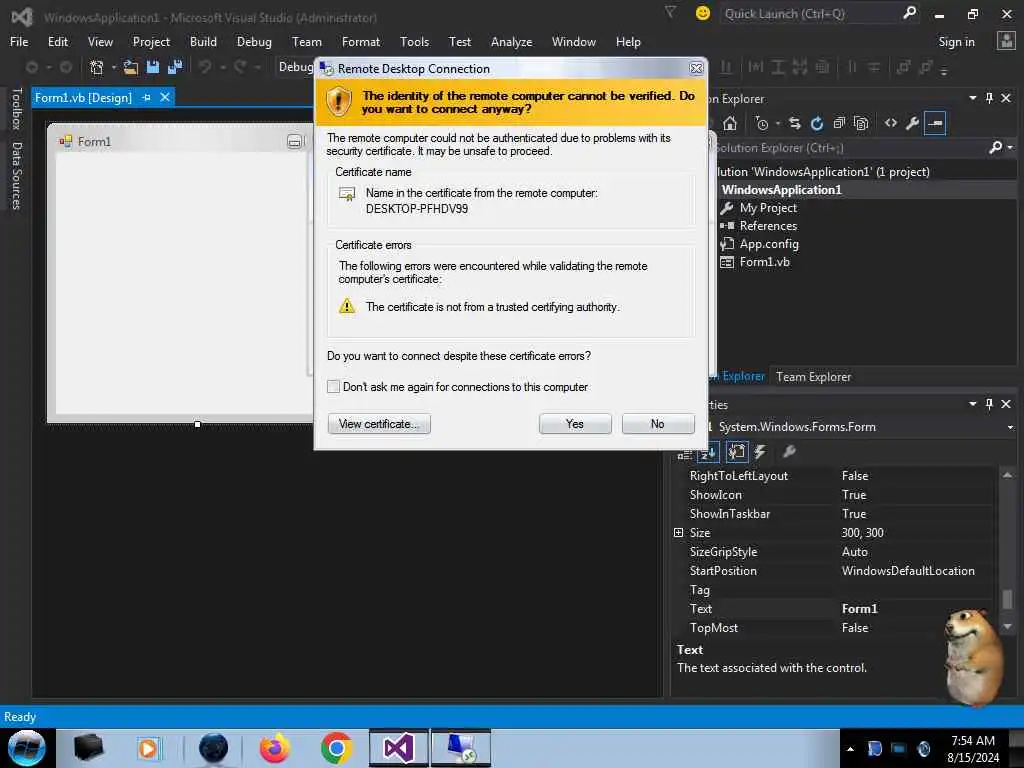1024x768 pixels.
Task: Refresh the Solution Explorer
Action: click(x=816, y=123)
